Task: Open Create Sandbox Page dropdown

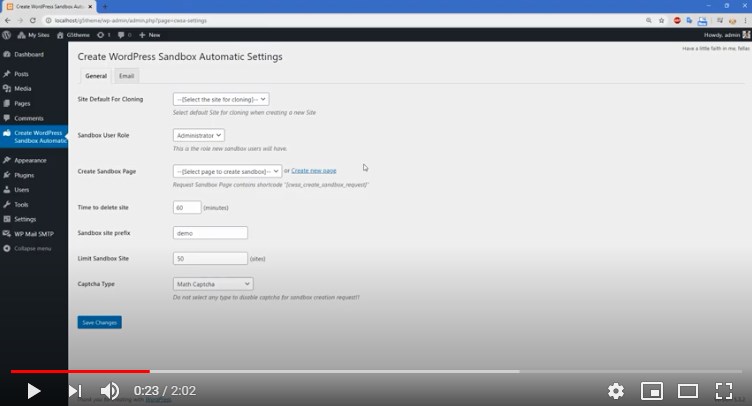Action: [x=227, y=171]
